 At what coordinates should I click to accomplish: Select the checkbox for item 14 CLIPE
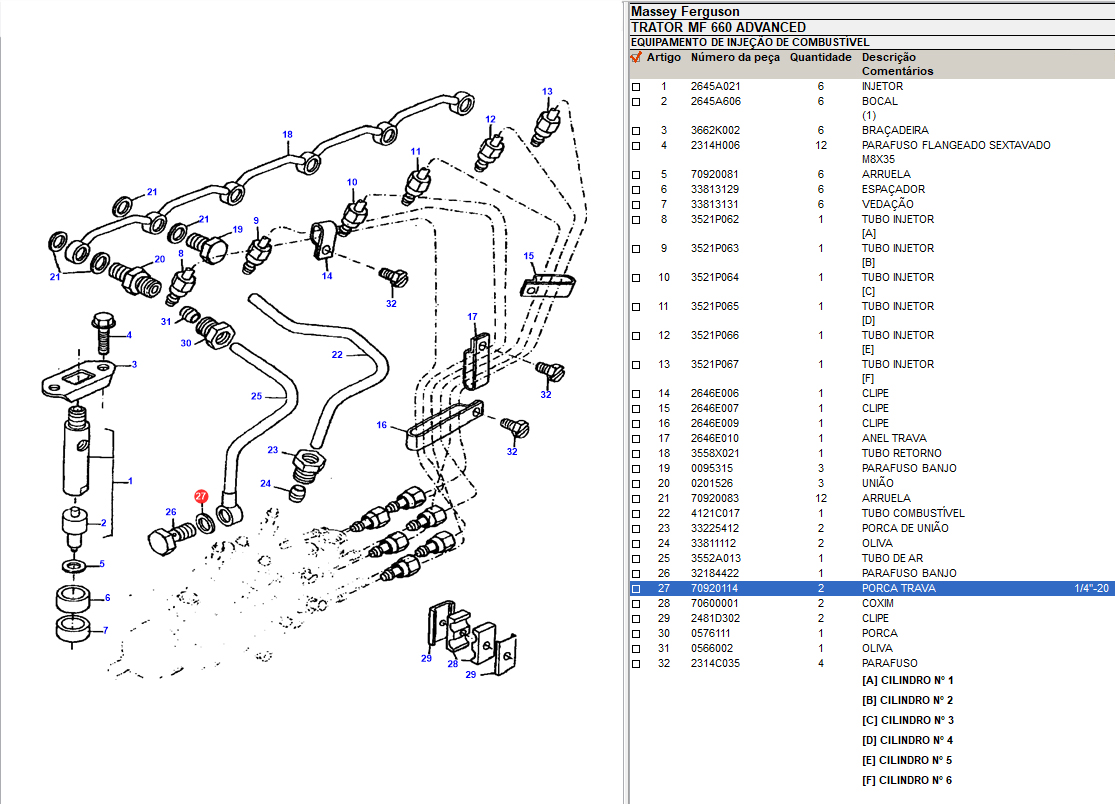pos(636,394)
